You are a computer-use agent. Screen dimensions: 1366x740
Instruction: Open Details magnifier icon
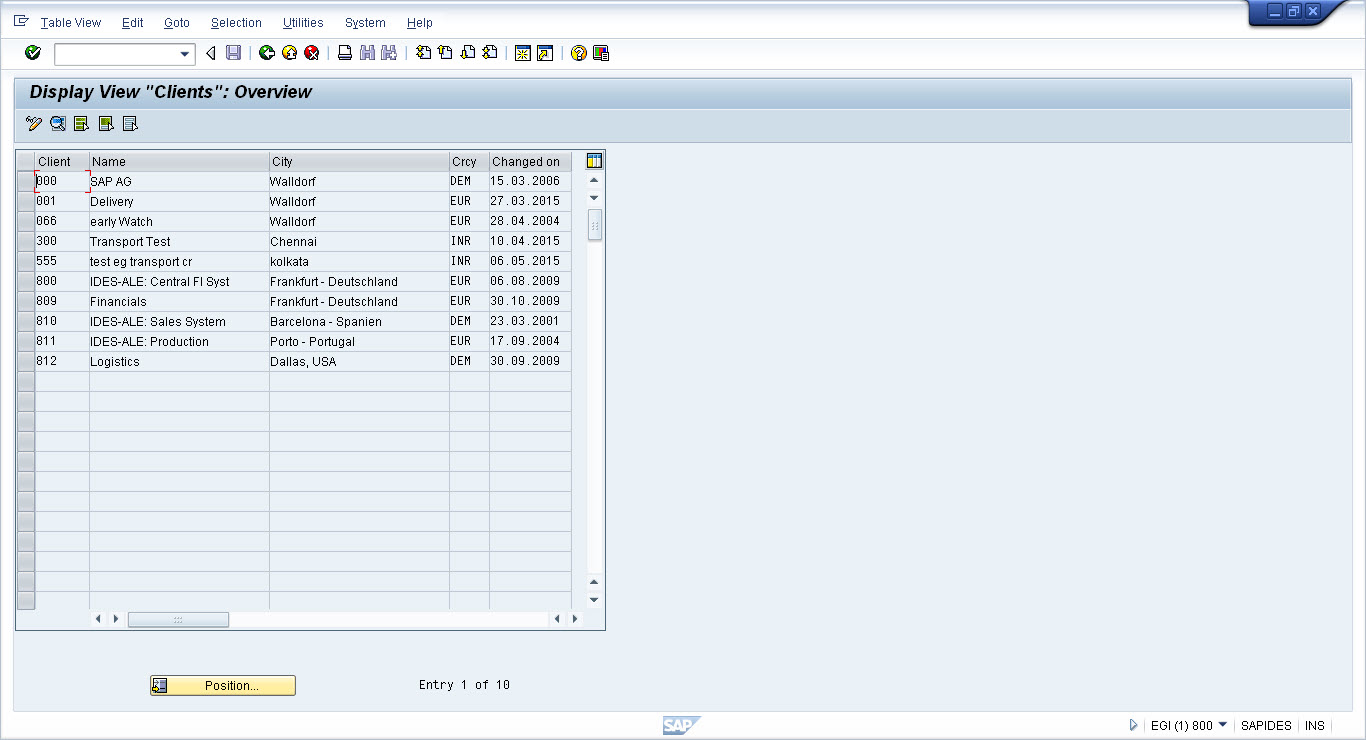58,124
